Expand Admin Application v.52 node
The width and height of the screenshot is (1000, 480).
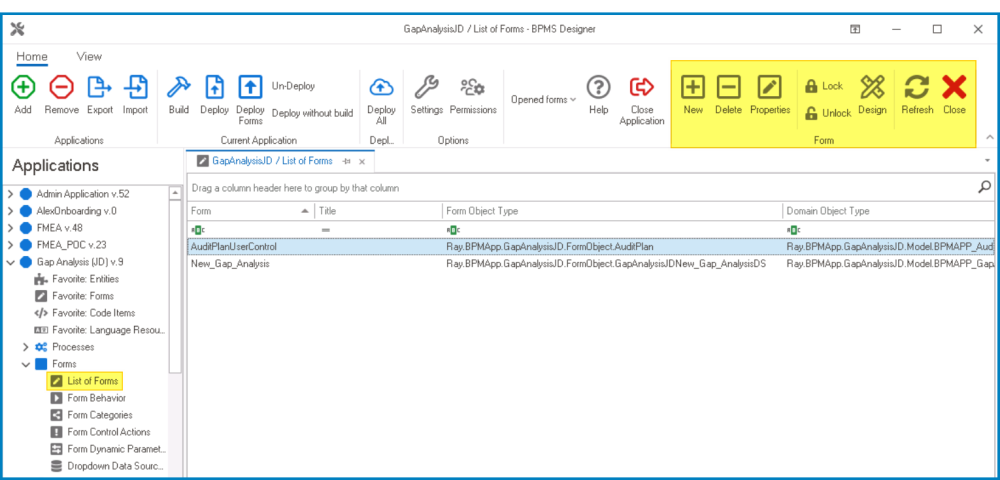coord(10,194)
